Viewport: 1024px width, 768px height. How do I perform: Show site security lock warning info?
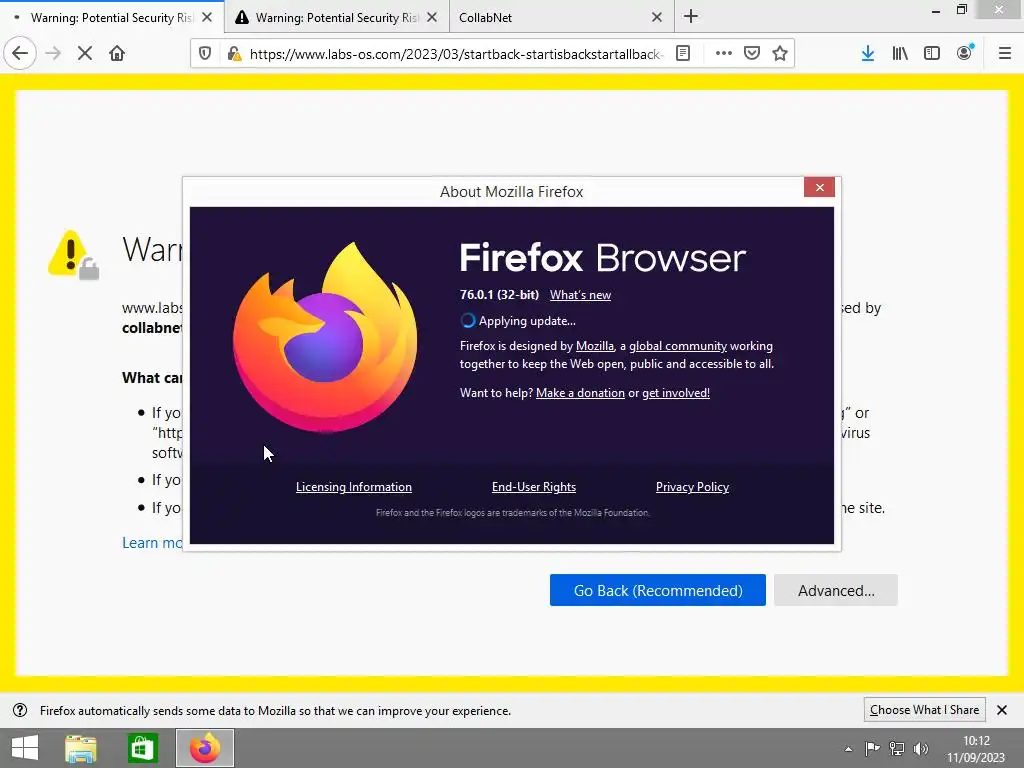234,54
